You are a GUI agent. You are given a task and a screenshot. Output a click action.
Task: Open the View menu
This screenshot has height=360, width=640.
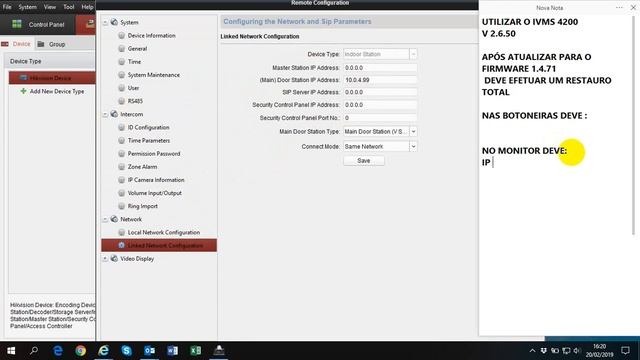[50, 7]
